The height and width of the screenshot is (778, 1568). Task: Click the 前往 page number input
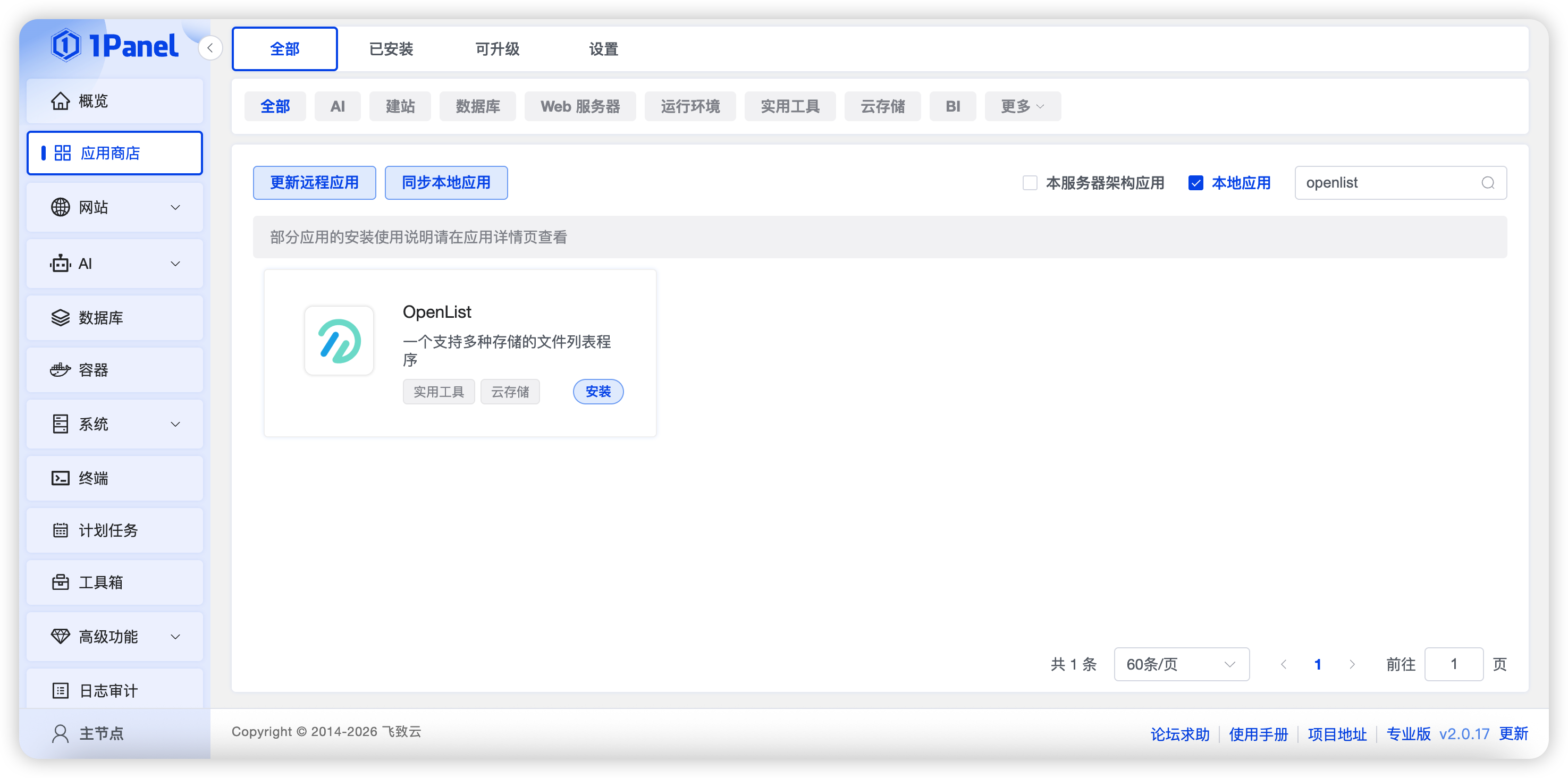(x=1454, y=664)
